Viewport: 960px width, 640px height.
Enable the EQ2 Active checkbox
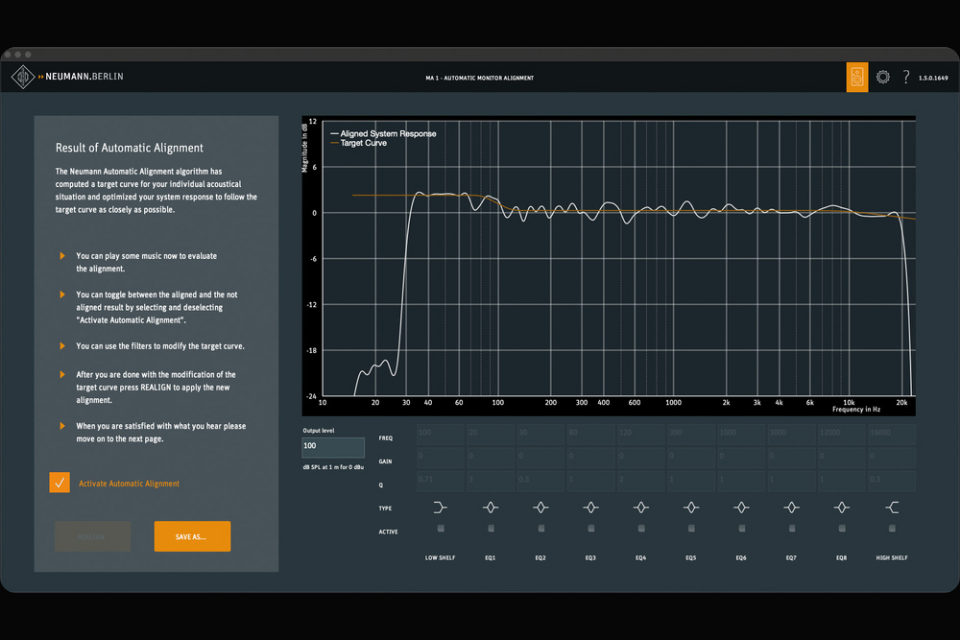point(541,528)
